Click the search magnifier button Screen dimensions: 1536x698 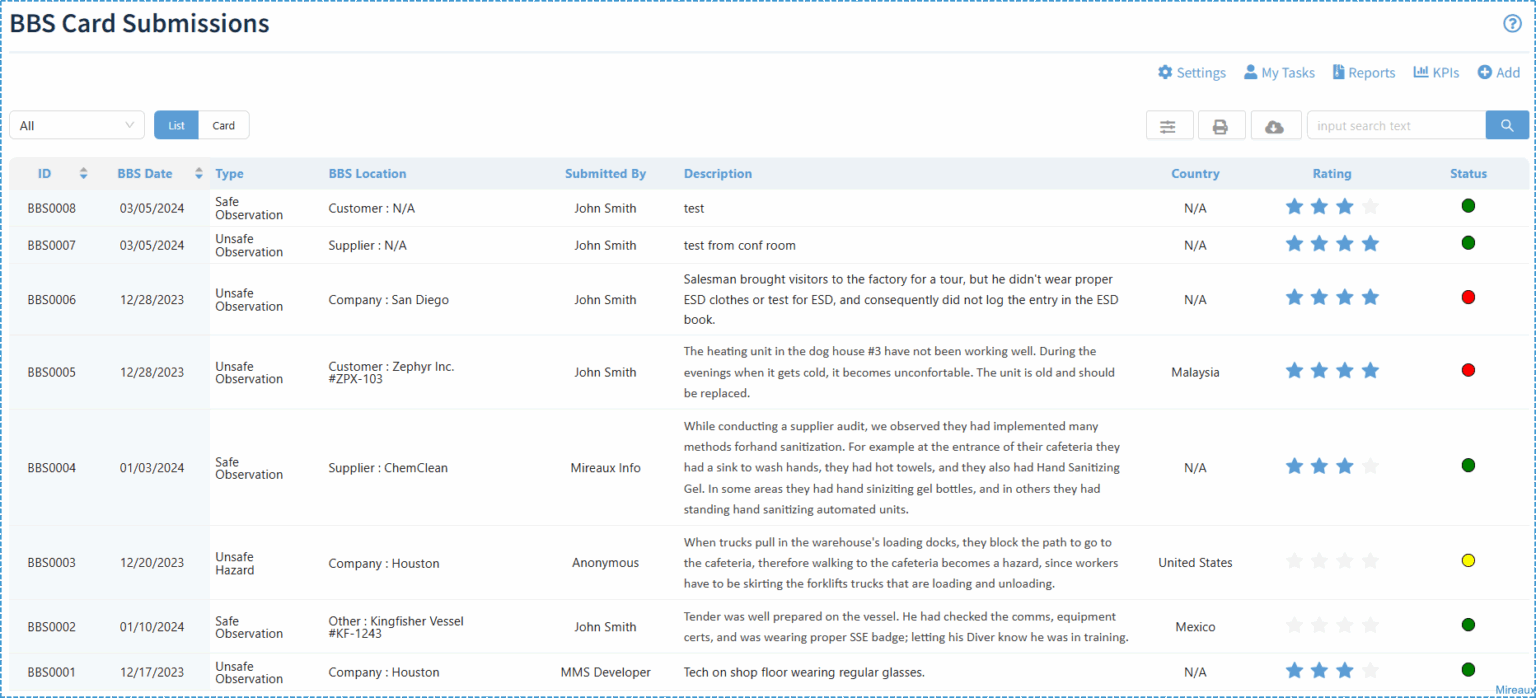coord(1507,125)
